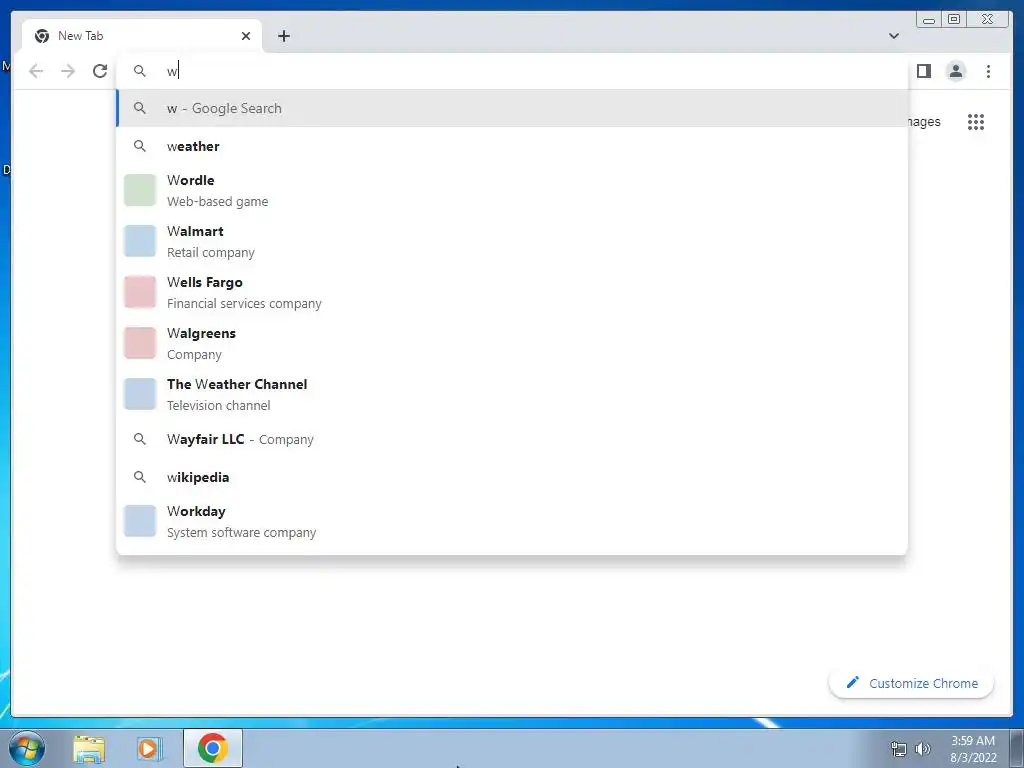Open File Explorer from taskbar

click(x=89, y=748)
